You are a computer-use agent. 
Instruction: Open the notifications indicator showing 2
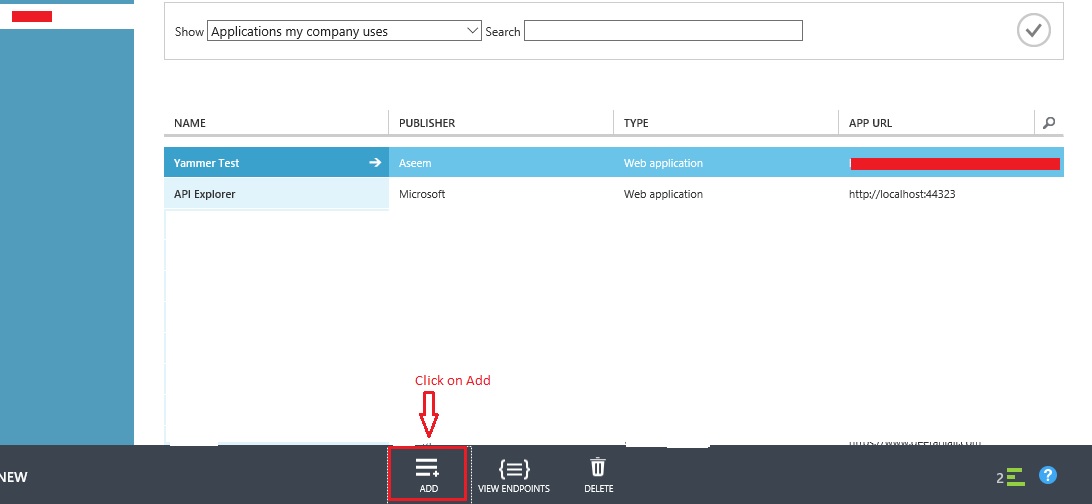point(1011,478)
